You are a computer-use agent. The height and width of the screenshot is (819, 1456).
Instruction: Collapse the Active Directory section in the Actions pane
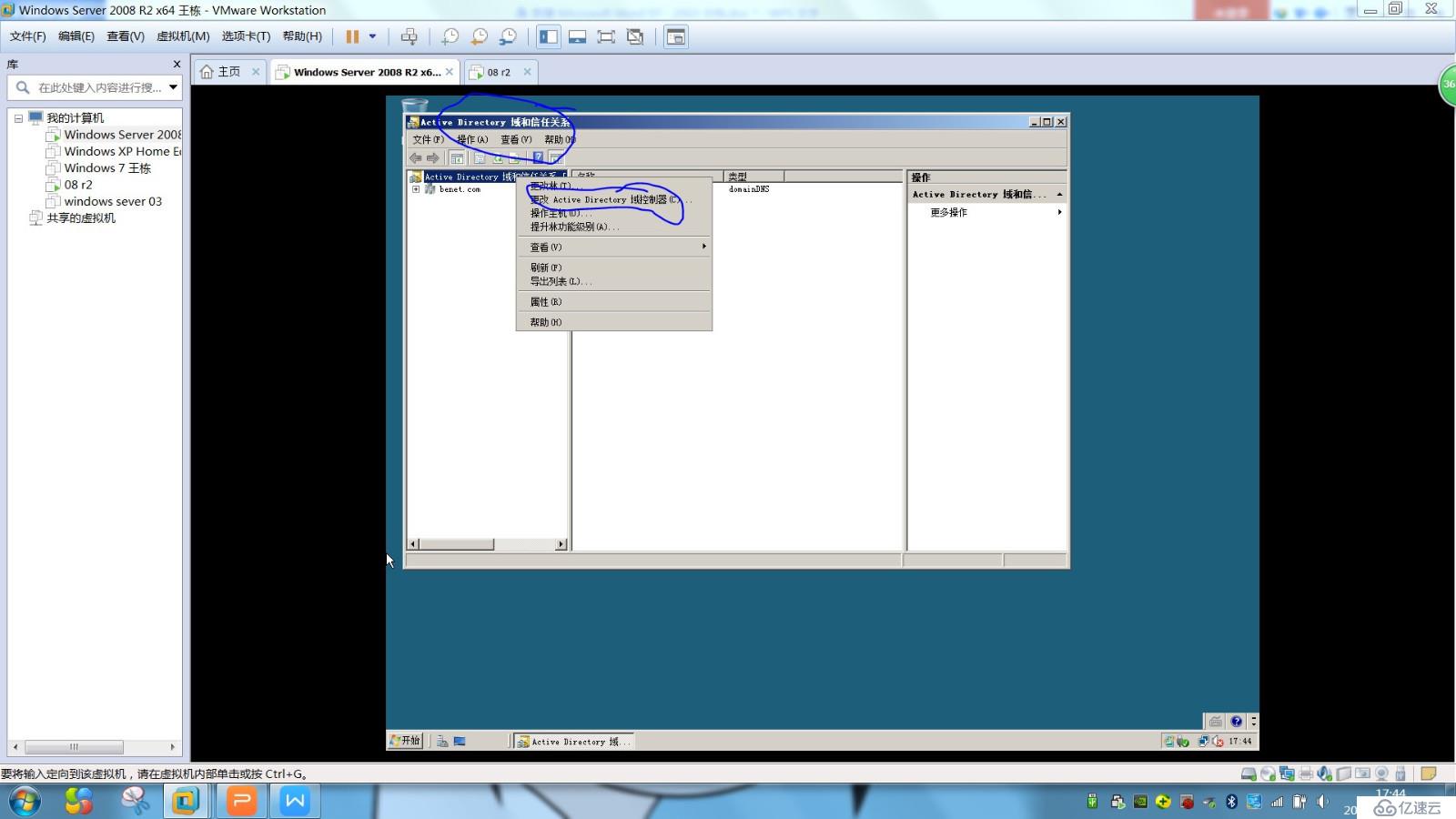(x=1059, y=195)
